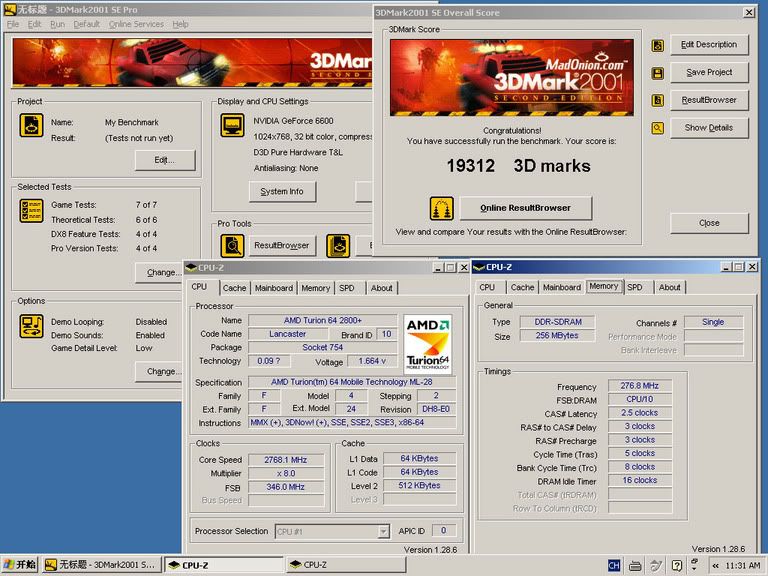Click ResultBrowser button in score window
The image size is (768, 576).
(x=709, y=100)
